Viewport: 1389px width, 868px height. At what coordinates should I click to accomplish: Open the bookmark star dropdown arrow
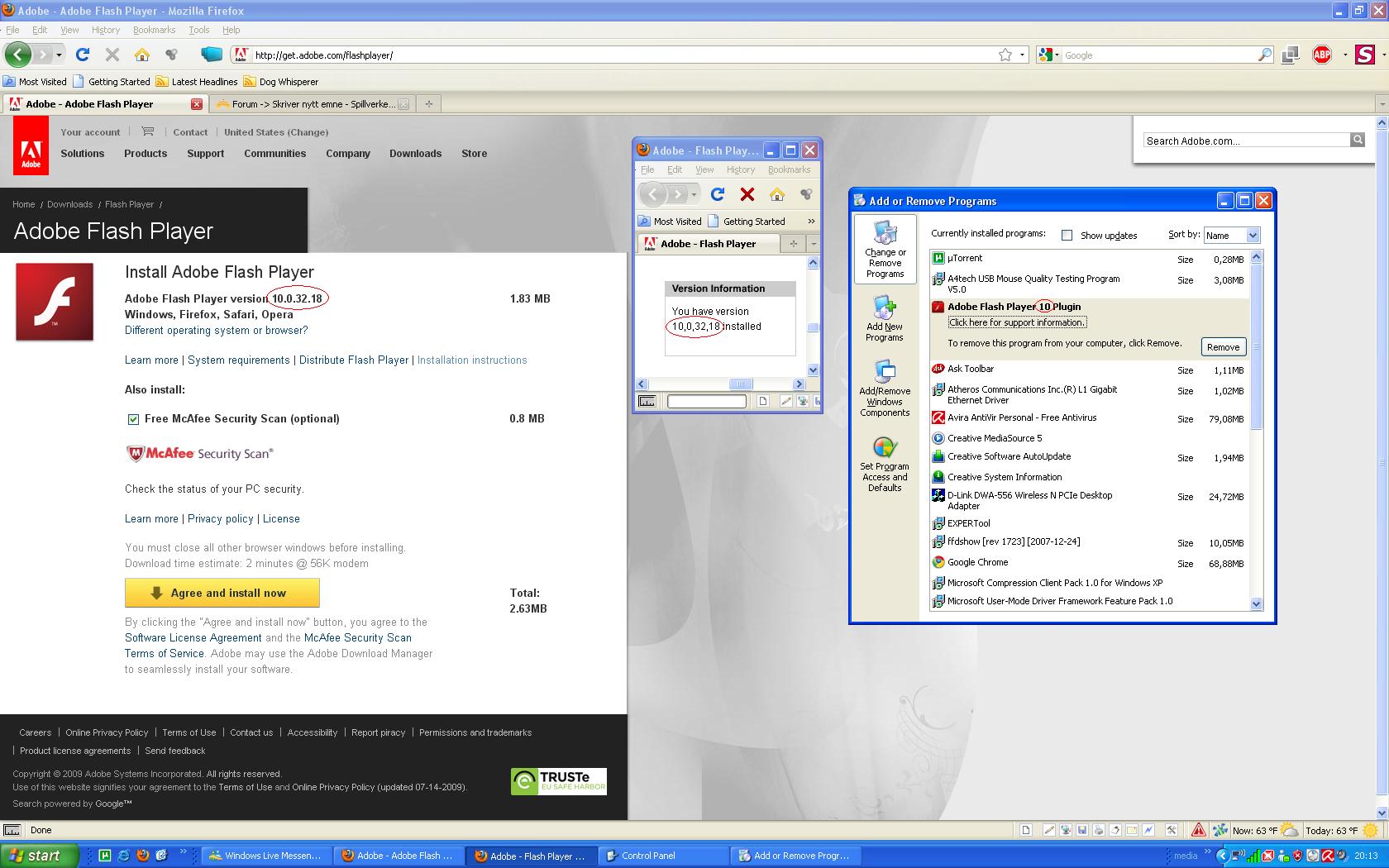(1022, 55)
